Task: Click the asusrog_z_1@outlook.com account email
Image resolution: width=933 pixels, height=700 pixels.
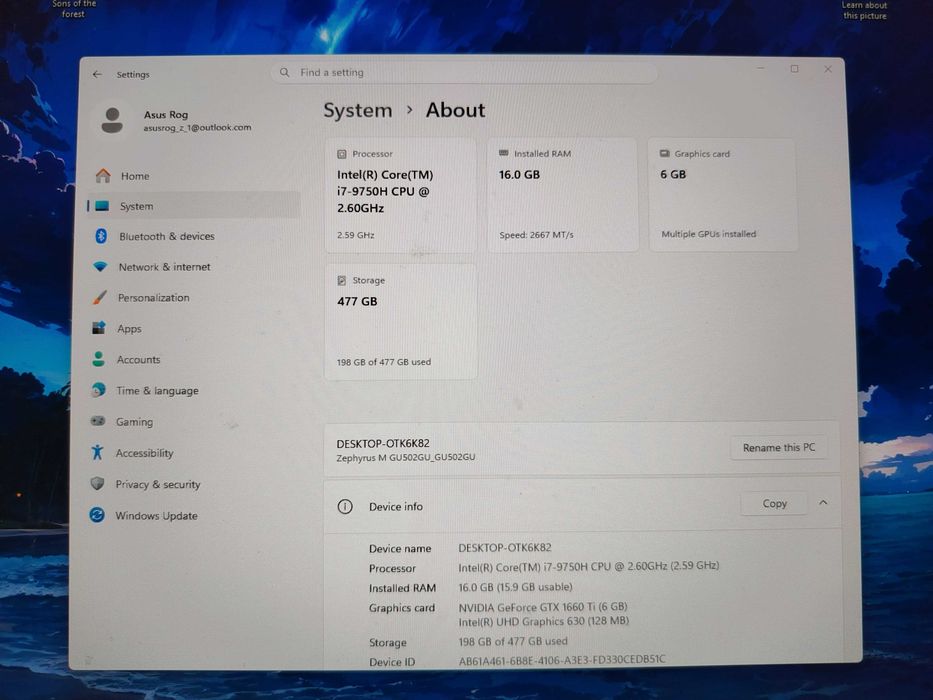Action: (x=197, y=127)
